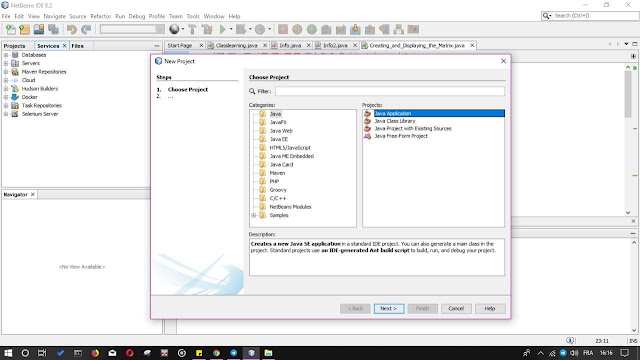Click the Pause debugger toolbar icon
The width and height of the screenshot is (640, 360).
297,29
